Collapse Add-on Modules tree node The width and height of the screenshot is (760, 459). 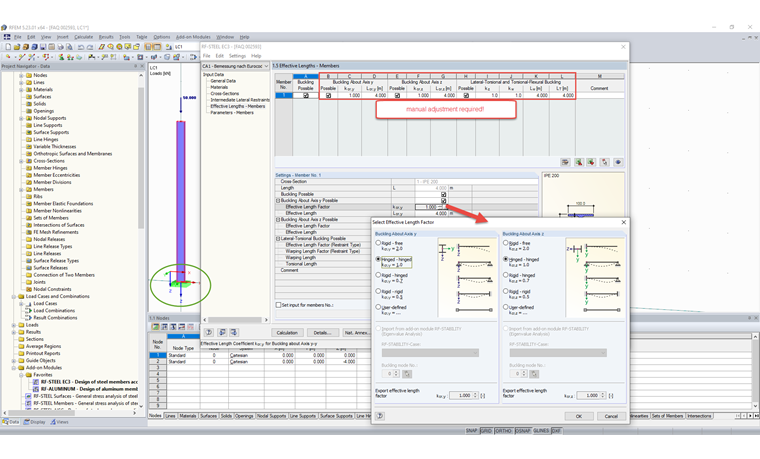pos(14,367)
